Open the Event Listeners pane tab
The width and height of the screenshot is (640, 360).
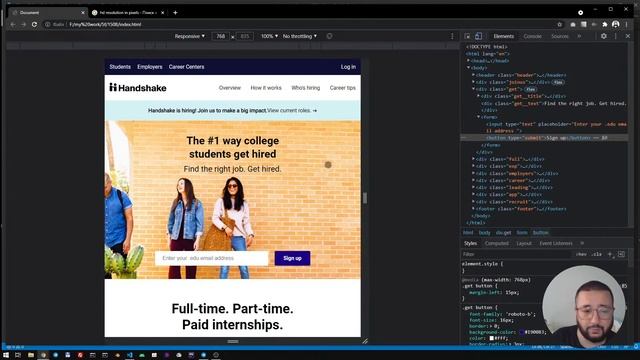tap(556, 243)
